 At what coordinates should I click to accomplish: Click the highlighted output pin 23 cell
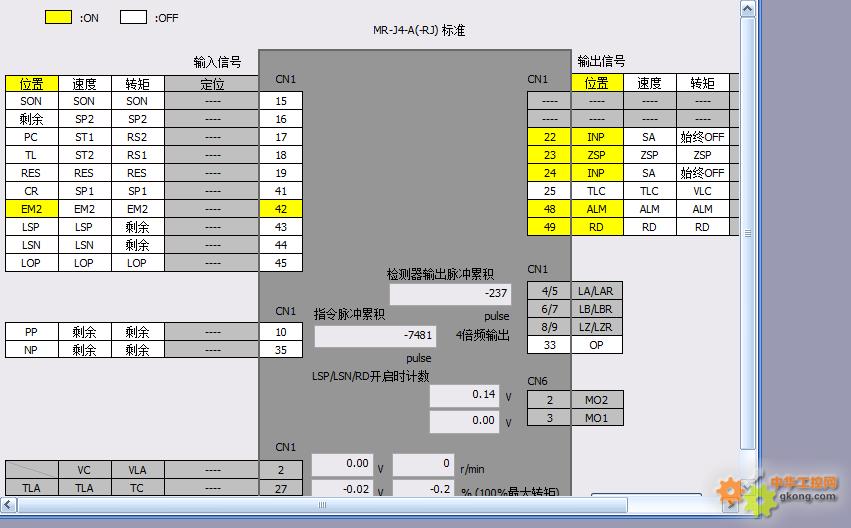549,155
